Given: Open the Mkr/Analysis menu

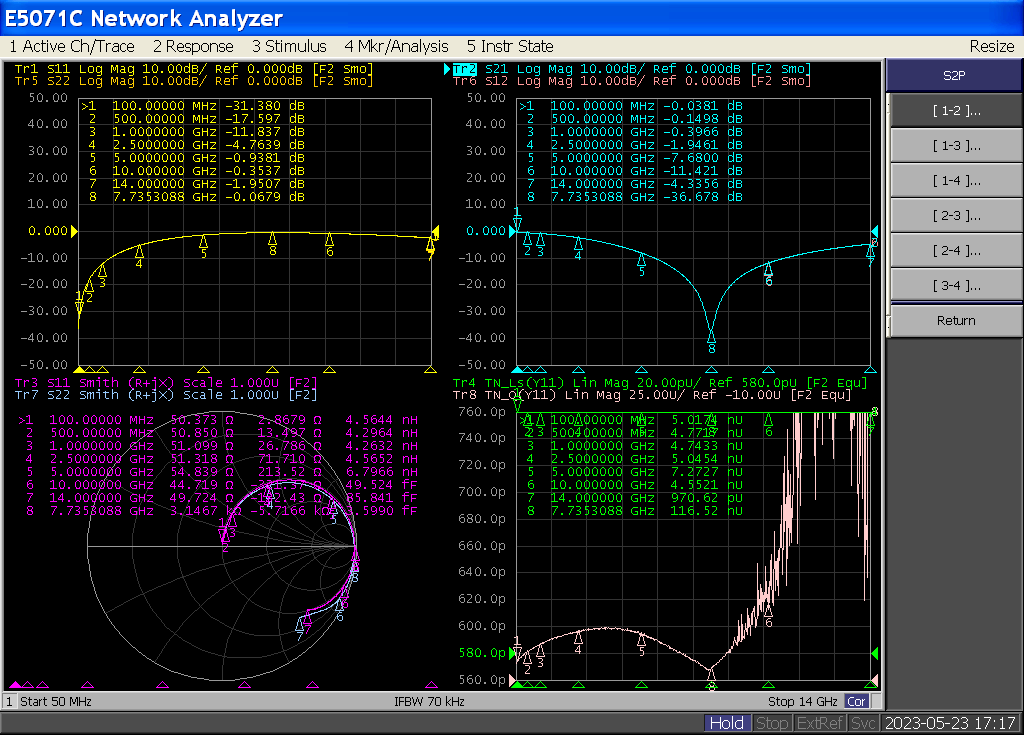Looking at the screenshot, I should (x=396, y=46).
